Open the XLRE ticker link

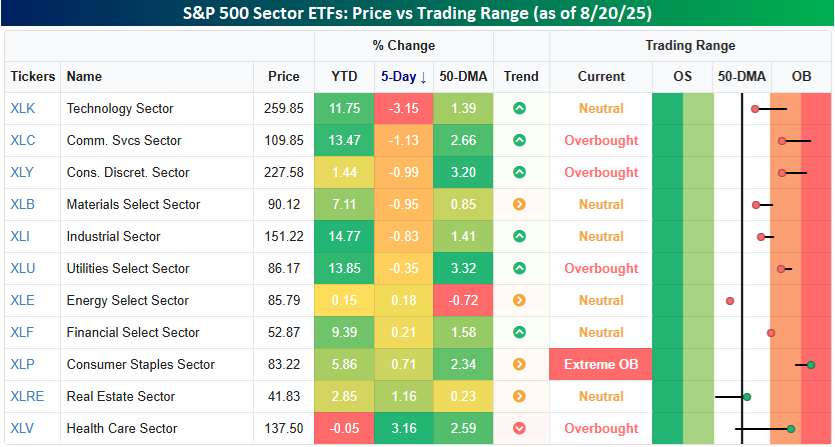click(x=26, y=396)
